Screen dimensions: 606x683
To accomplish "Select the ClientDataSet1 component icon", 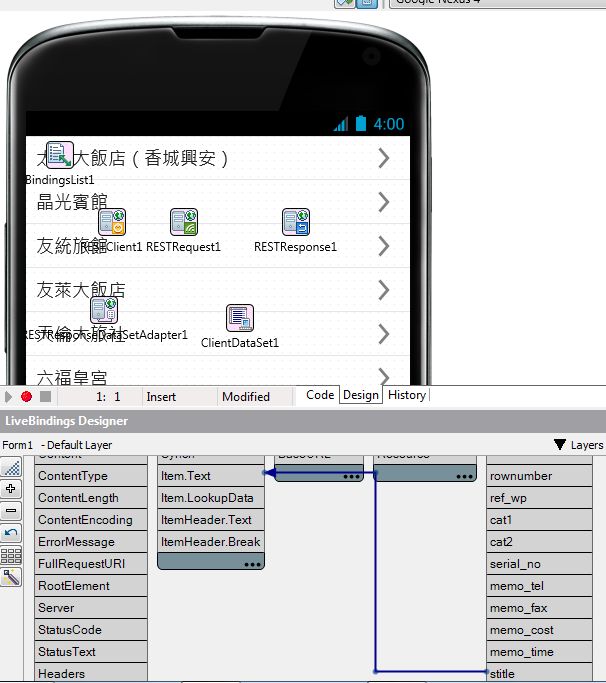I will point(240,318).
